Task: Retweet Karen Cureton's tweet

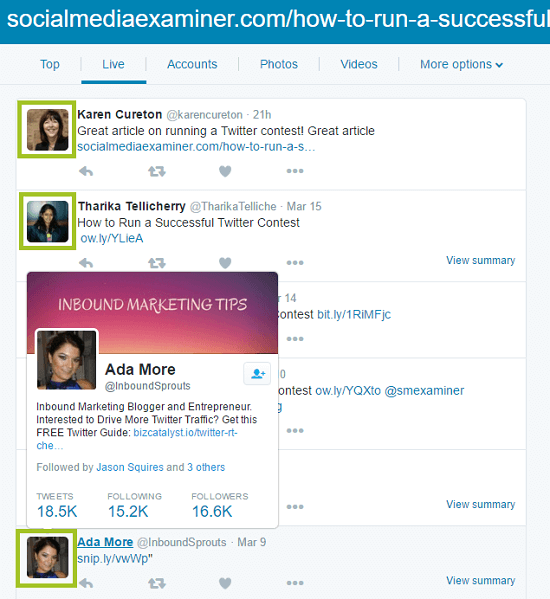Action: point(157,172)
